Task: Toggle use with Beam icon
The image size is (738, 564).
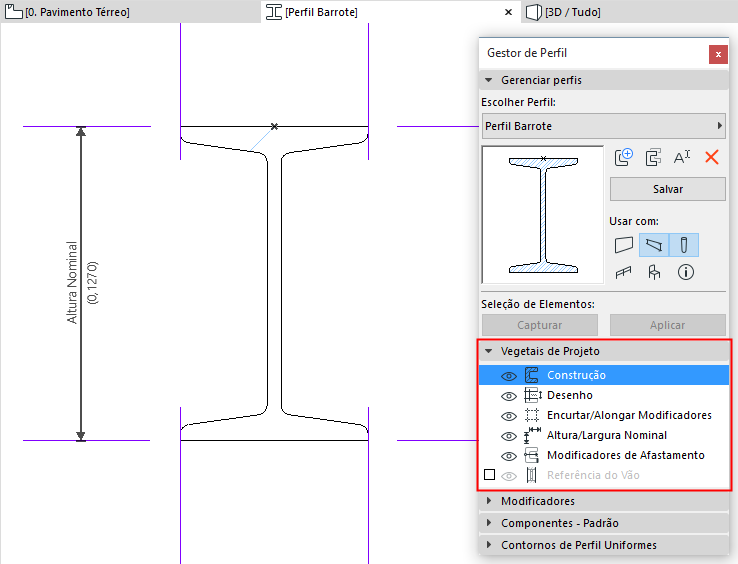Action: click(x=654, y=245)
